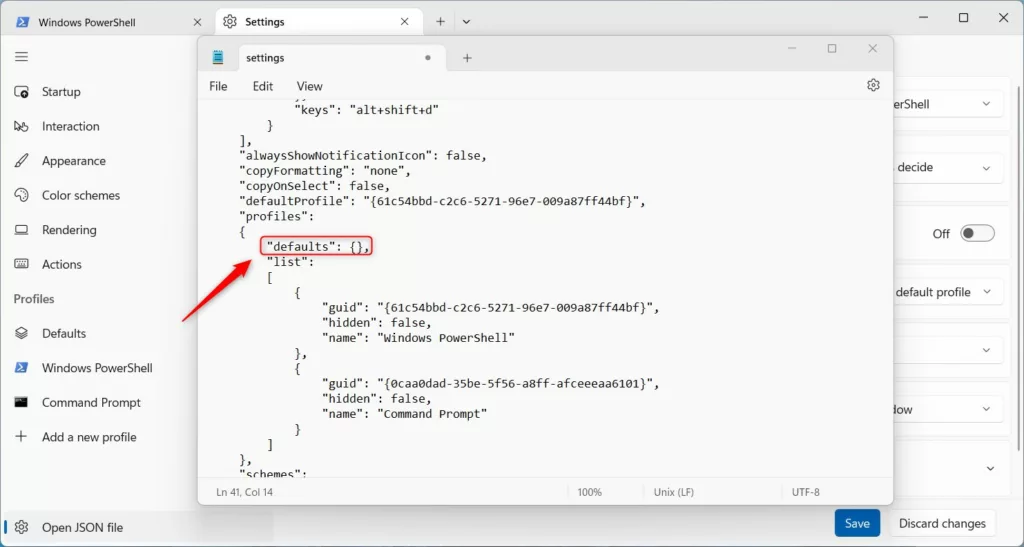Click the "defaultProfile" line in editor
The image size is (1024, 547).
click(442, 201)
